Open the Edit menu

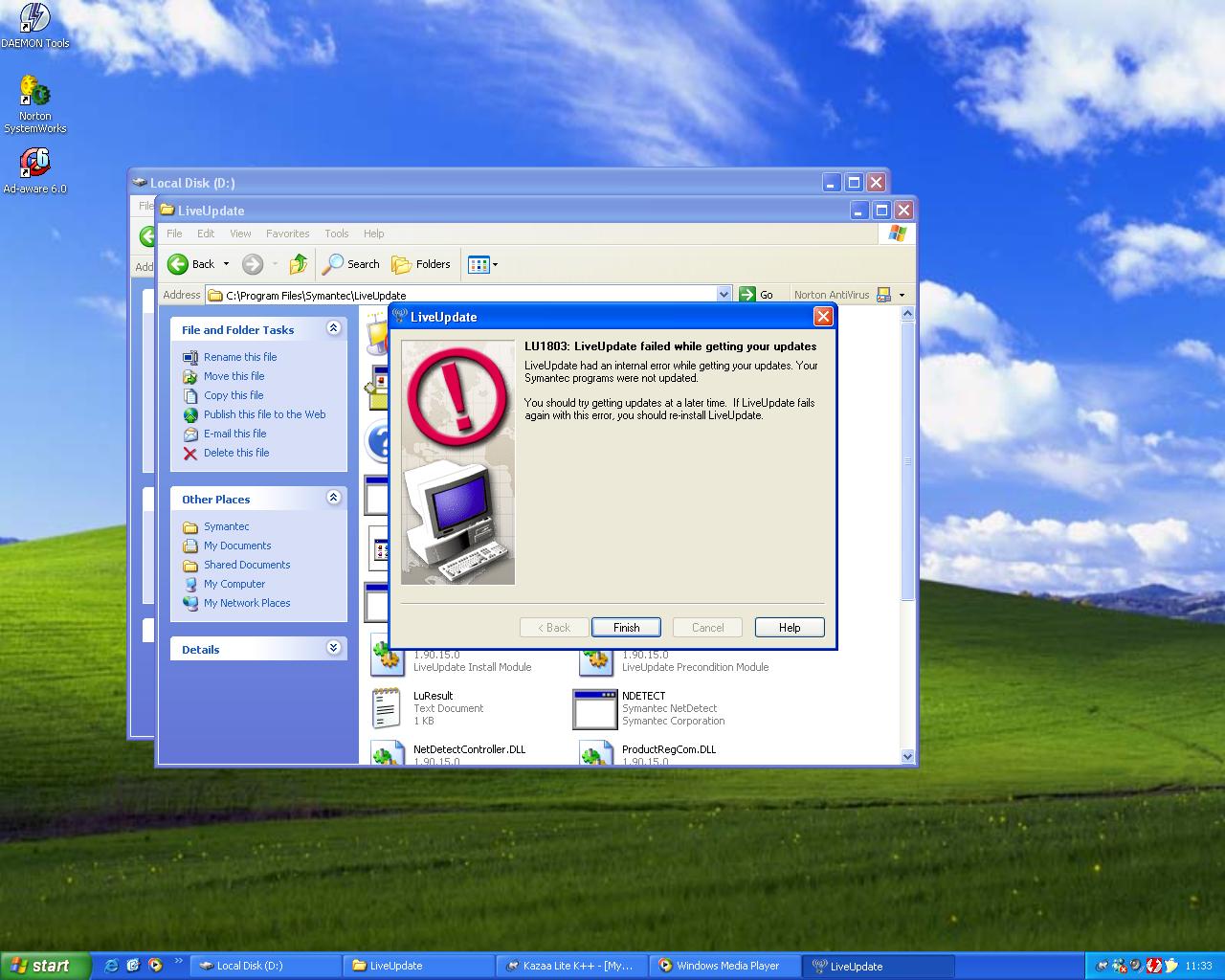(x=206, y=234)
